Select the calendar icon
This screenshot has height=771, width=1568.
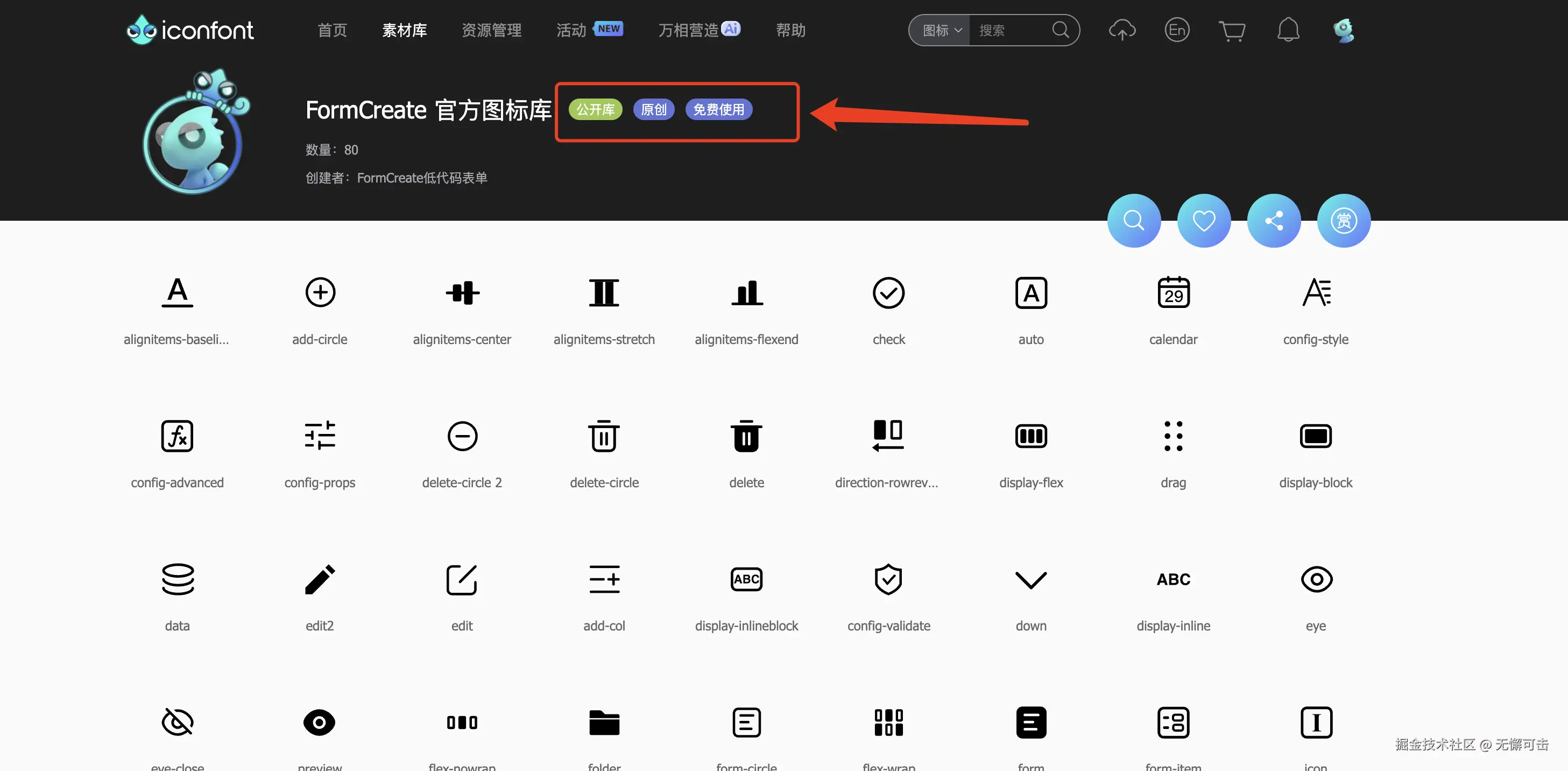pos(1173,293)
